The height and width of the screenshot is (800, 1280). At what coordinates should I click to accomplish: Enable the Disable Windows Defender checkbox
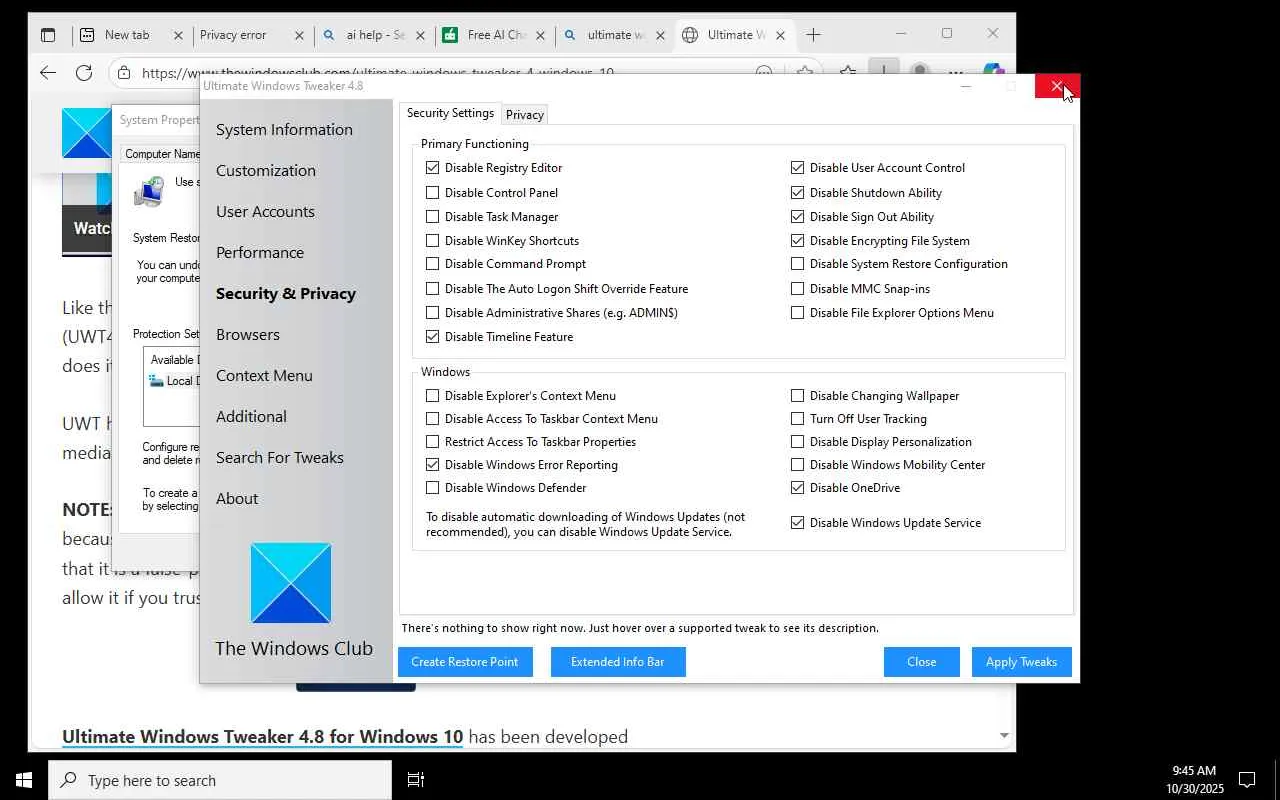click(432, 488)
